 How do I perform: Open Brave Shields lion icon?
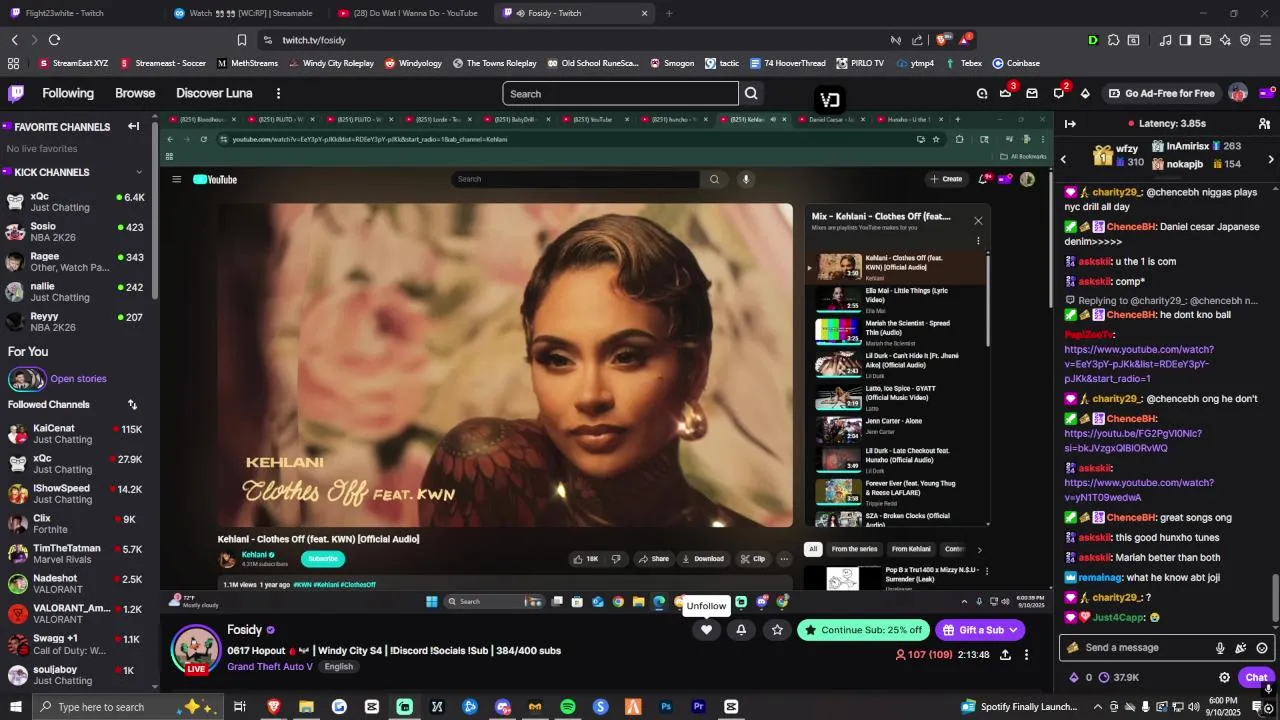tap(941, 40)
